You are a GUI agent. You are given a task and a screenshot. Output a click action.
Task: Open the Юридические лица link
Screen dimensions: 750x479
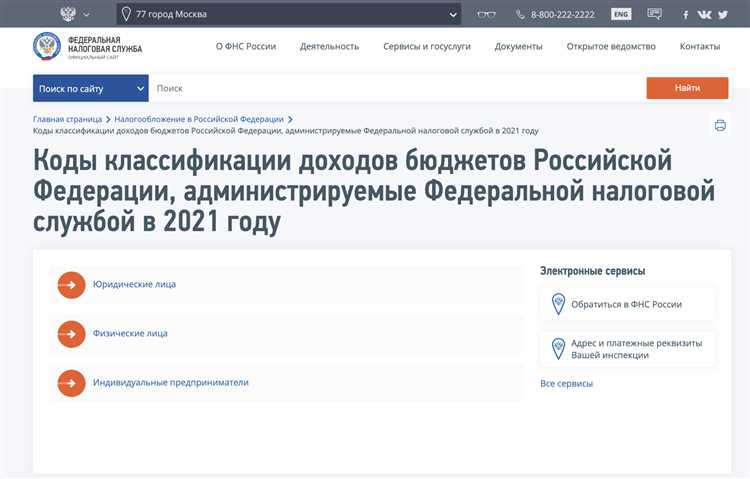[x=134, y=284]
